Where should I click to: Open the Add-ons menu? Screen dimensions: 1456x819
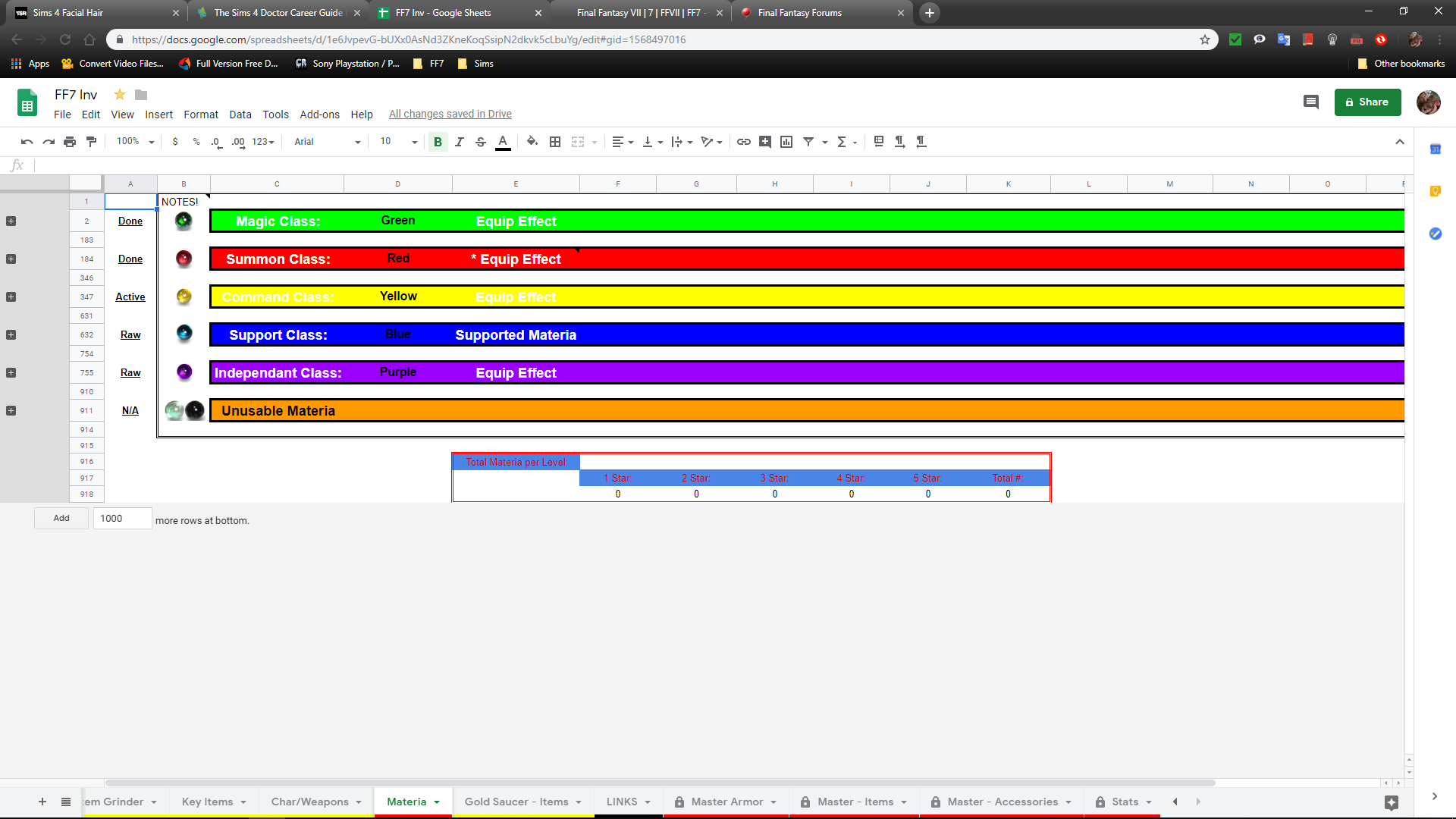click(319, 115)
